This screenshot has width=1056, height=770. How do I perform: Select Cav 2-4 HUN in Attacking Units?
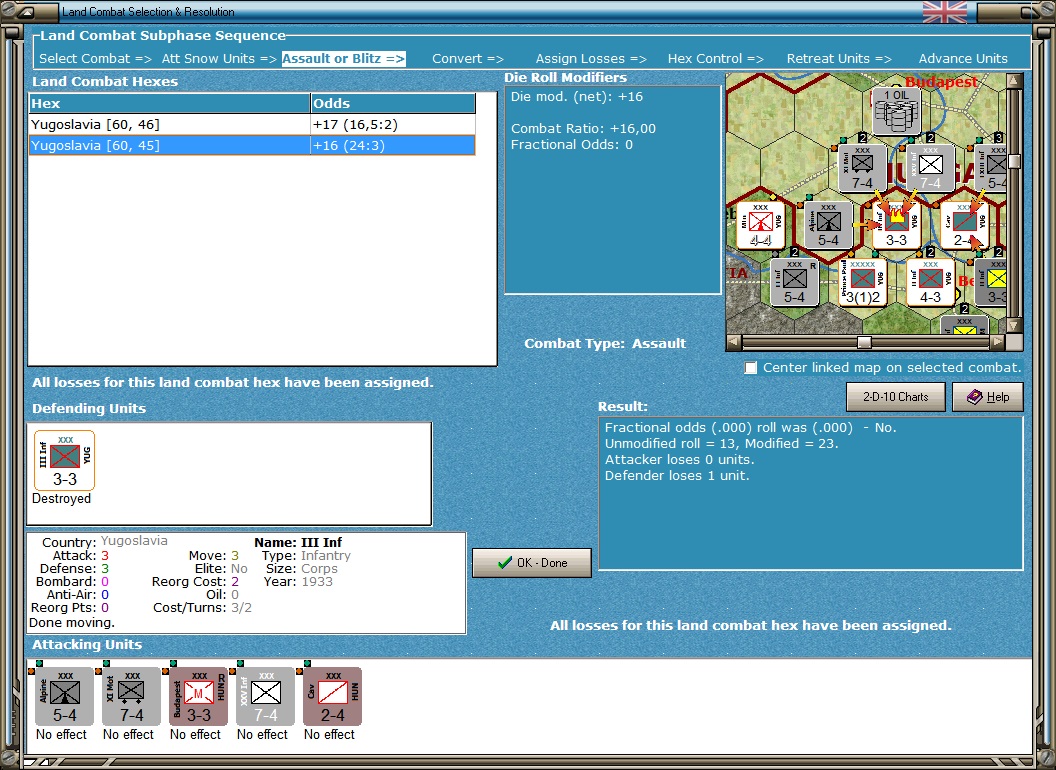tap(333, 697)
